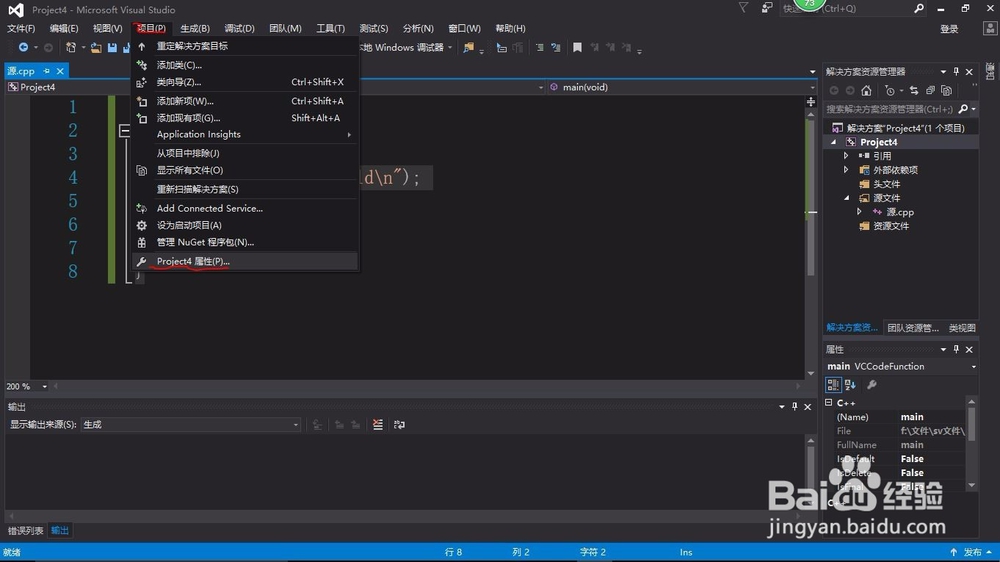Screen dimensions: 1000x562
Task: Switch to the 类视图 tab
Action: pos(962,328)
